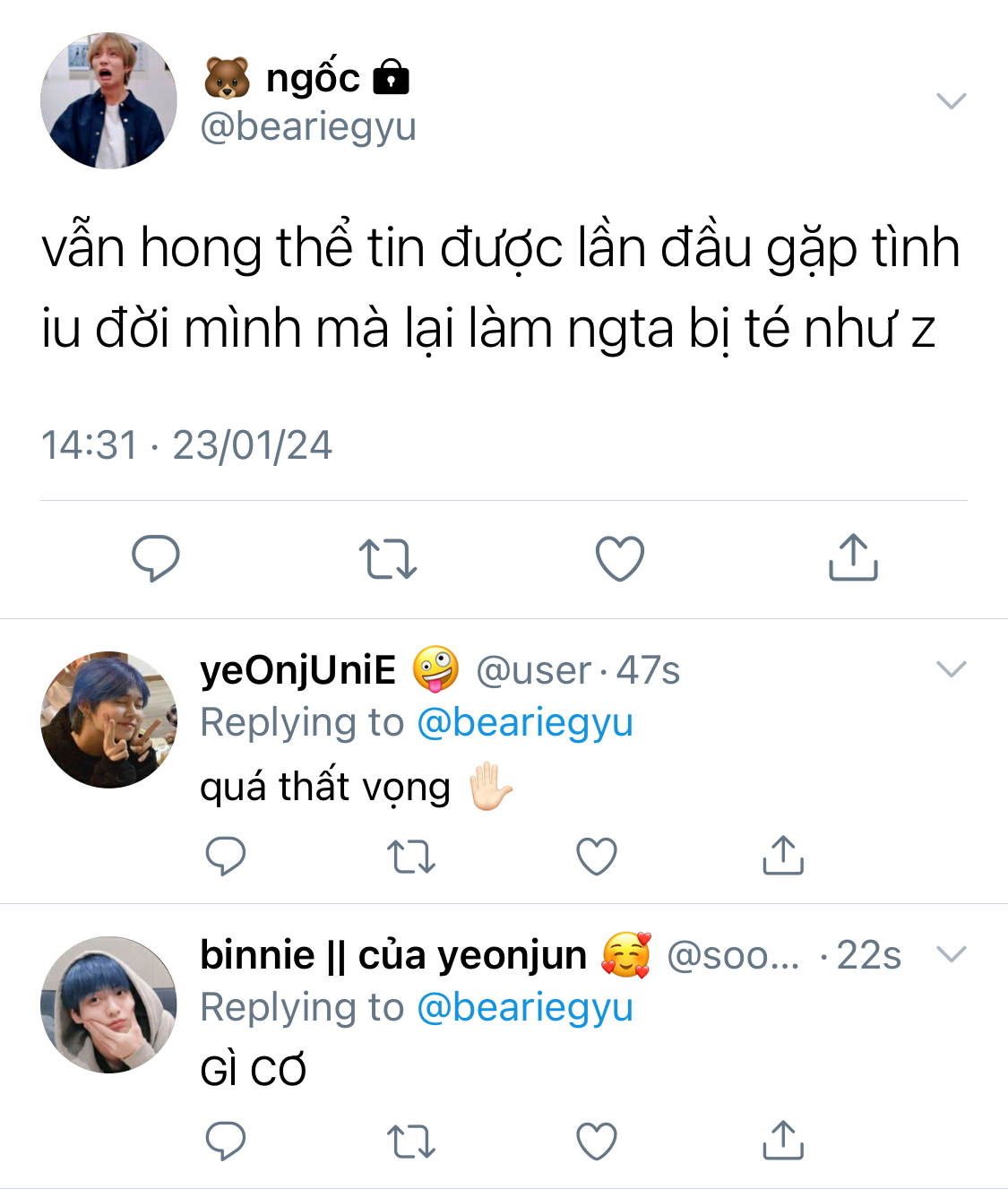The image size is (1008, 1189).
Task: Open binnie's profile avatar
Action: coord(108,1004)
